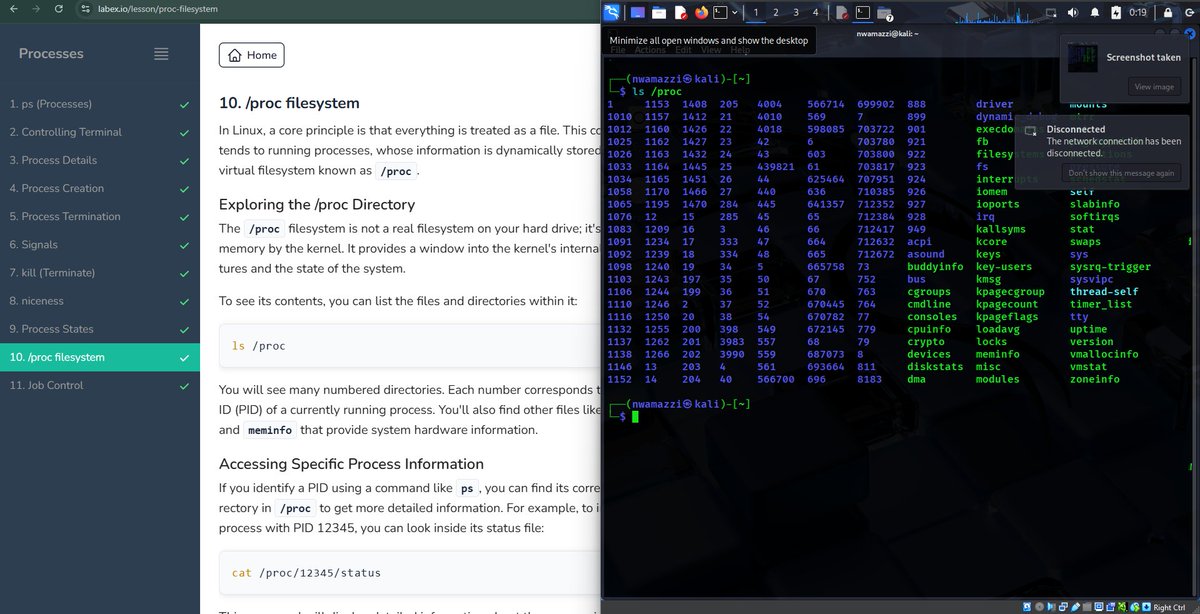Image resolution: width=1200 pixels, height=614 pixels.
Task: Open lesson 6. Signals
Action: pos(100,244)
